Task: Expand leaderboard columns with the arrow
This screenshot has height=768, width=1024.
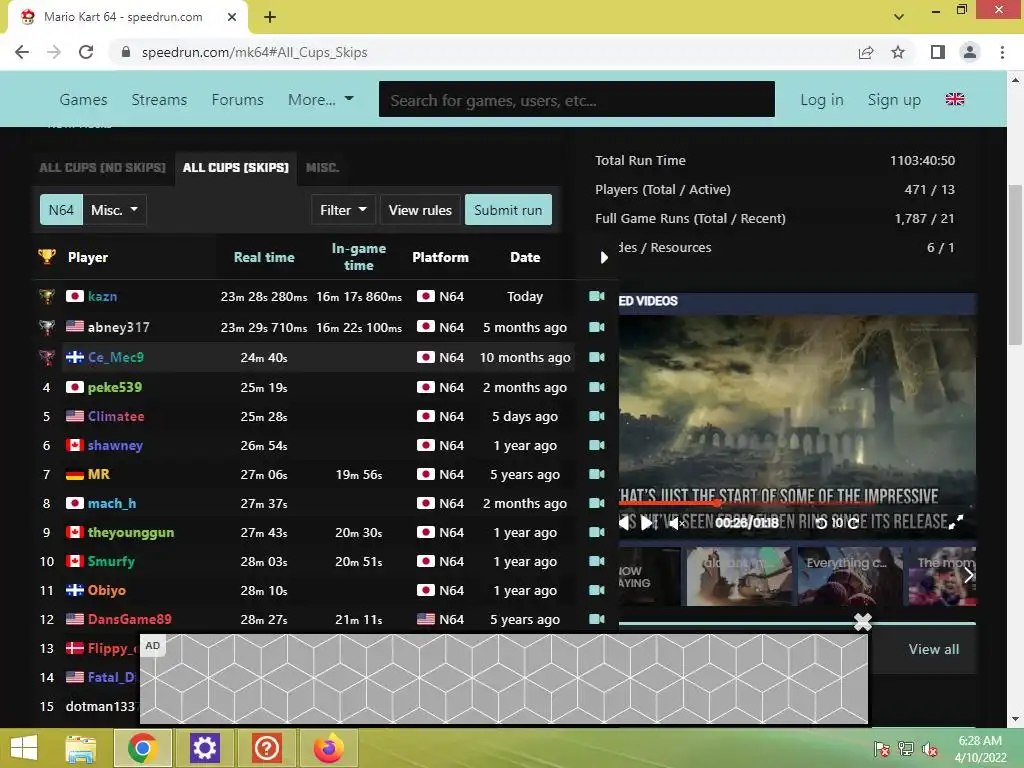Action: click(x=604, y=257)
